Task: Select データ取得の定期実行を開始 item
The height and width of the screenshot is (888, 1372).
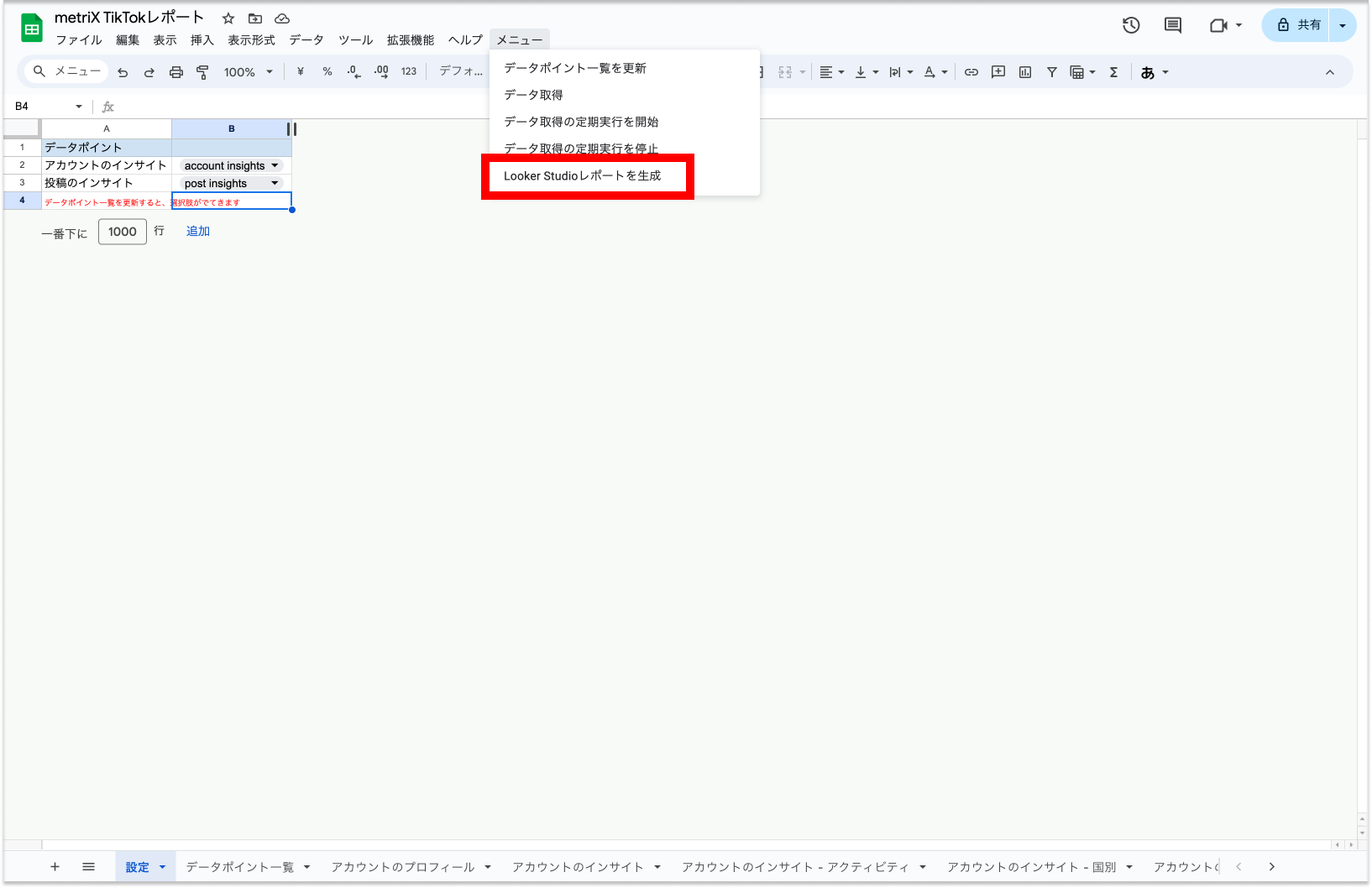Action: [625, 122]
